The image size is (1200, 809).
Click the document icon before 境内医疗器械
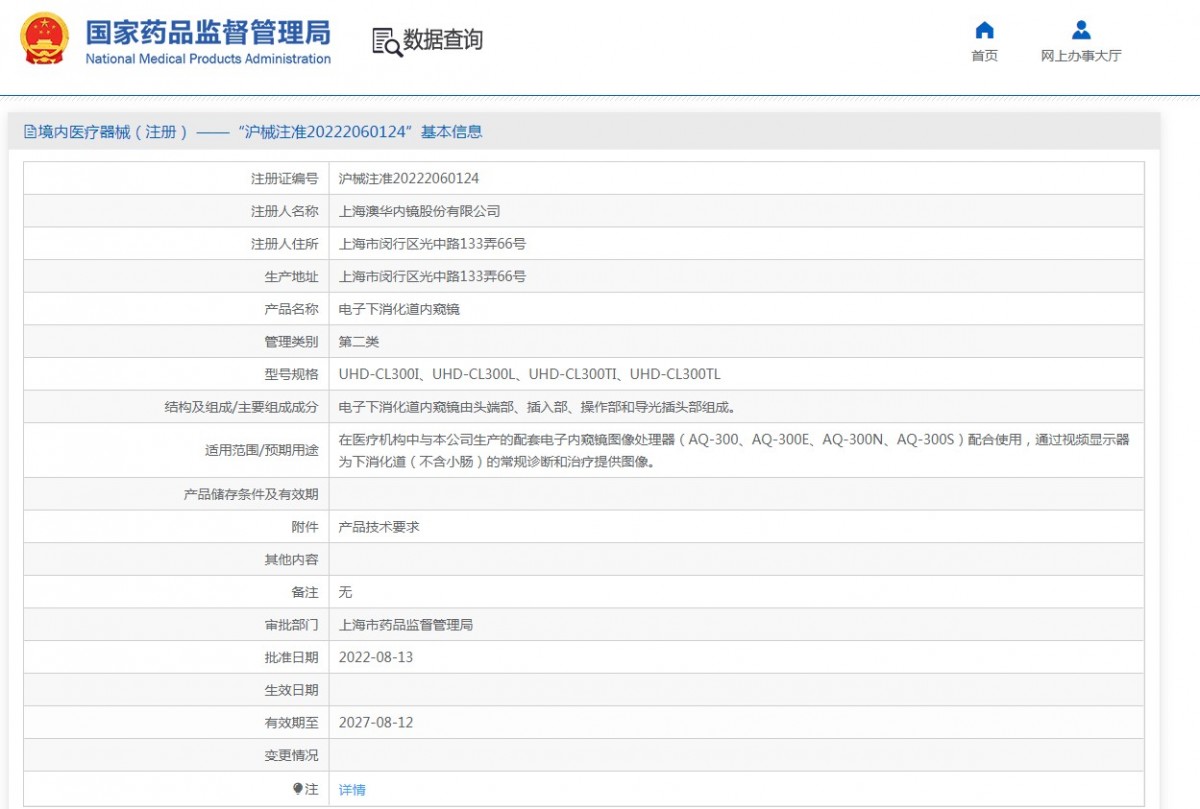[30, 132]
